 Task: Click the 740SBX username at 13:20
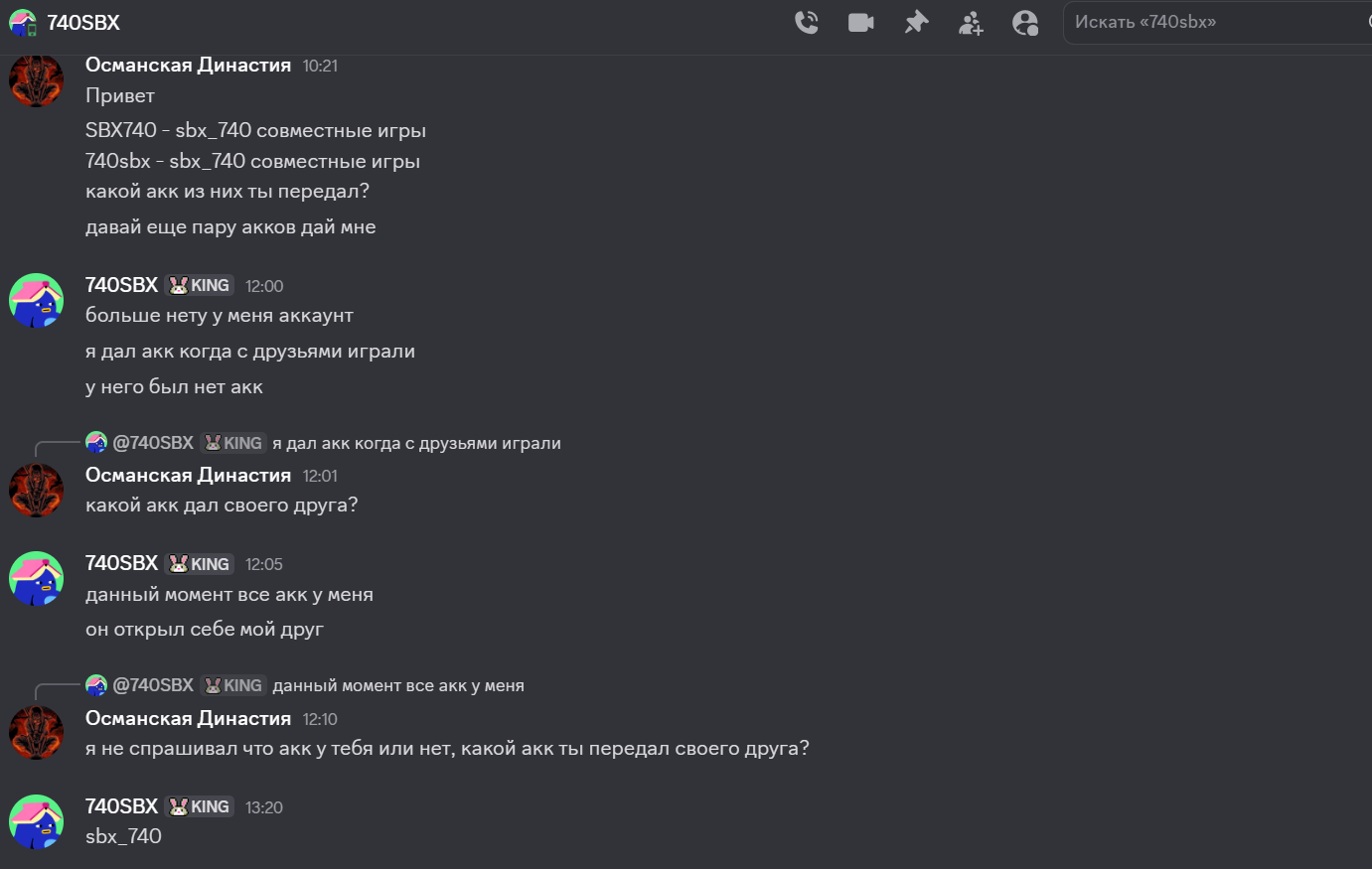(x=121, y=806)
